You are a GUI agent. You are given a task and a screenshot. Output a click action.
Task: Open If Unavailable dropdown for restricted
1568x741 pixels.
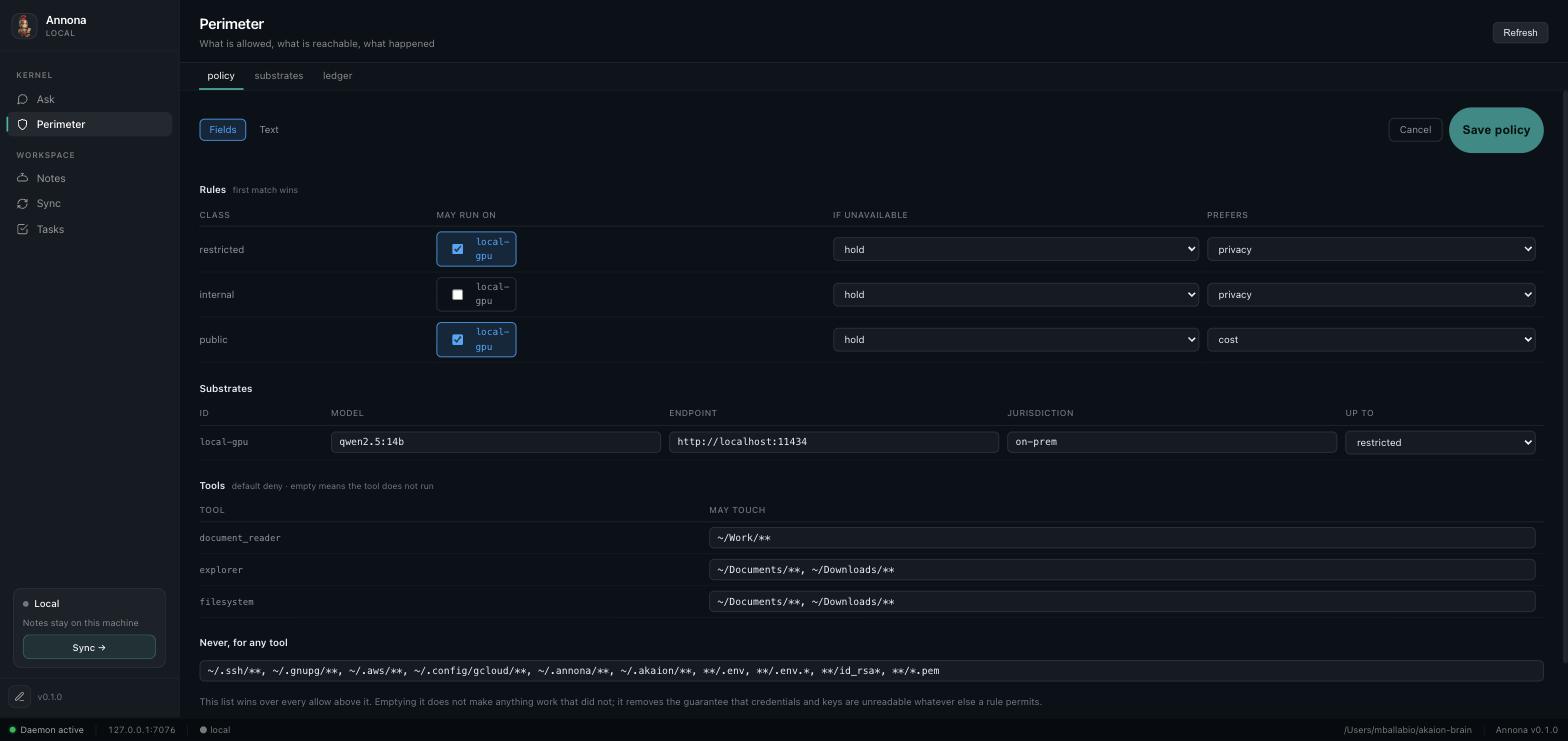pyautogui.click(x=1015, y=249)
